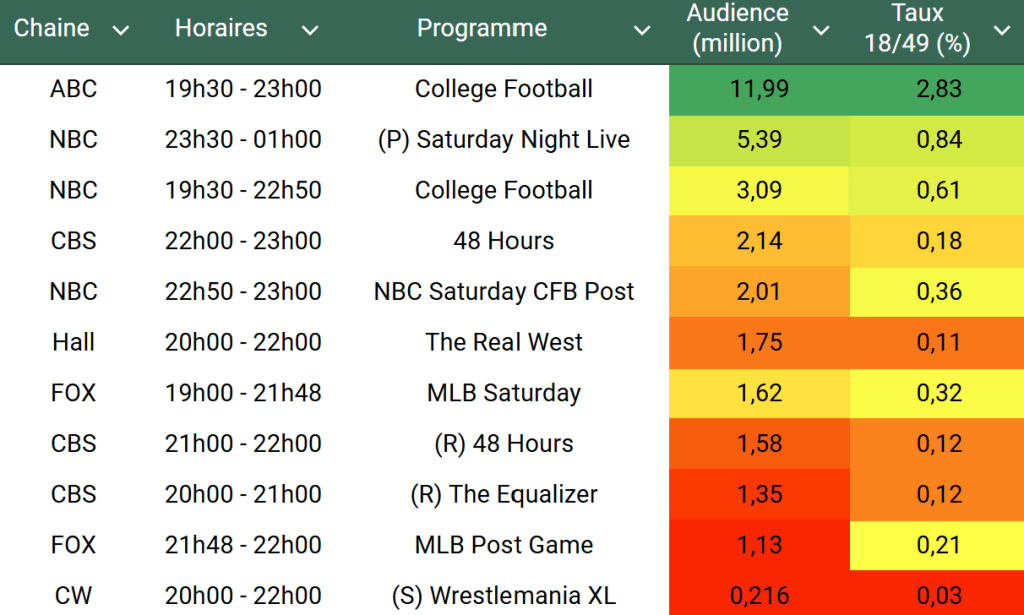The height and width of the screenshot is (615, 1024).
Task: Click The Real West programme cell
Action: pos(504,342)
